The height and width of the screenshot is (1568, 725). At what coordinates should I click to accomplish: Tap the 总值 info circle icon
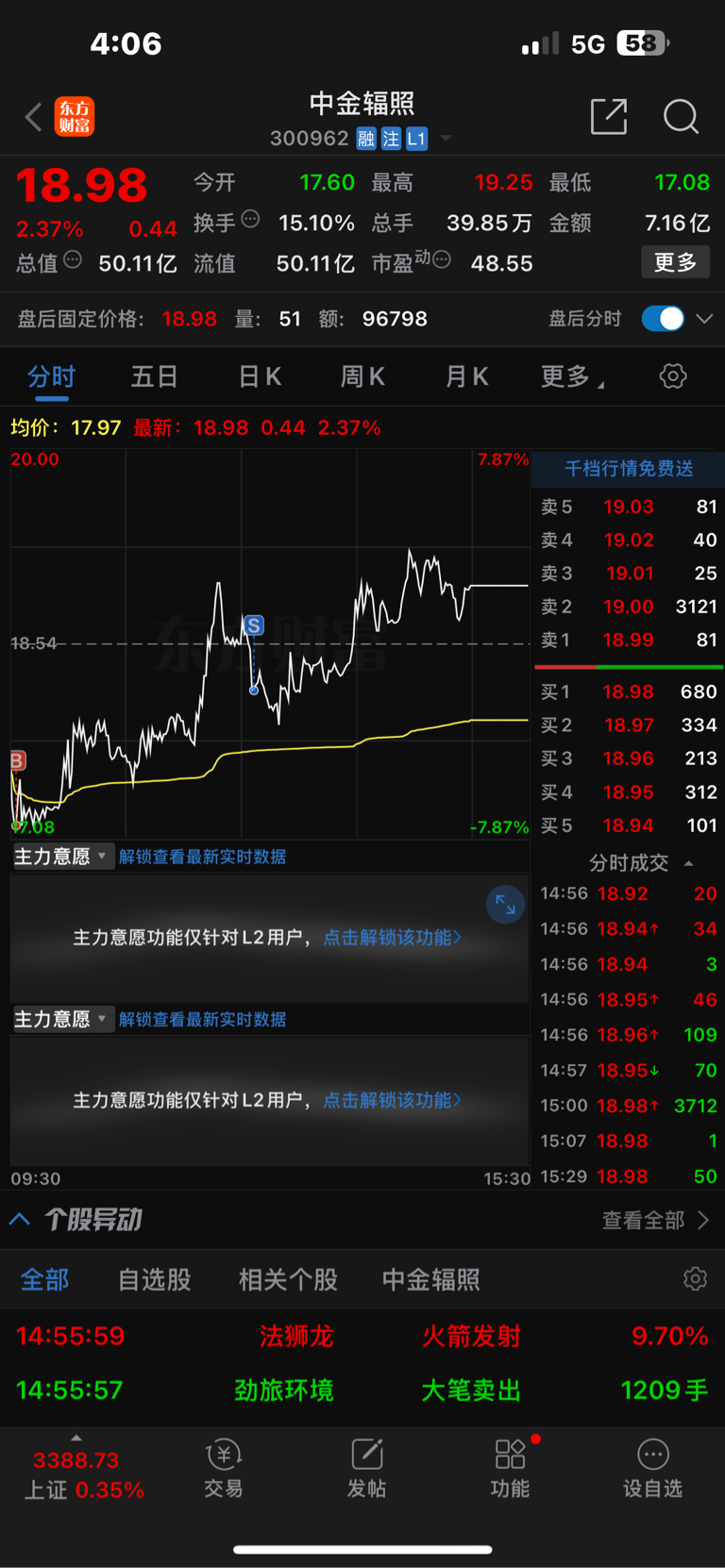[73, 259]
